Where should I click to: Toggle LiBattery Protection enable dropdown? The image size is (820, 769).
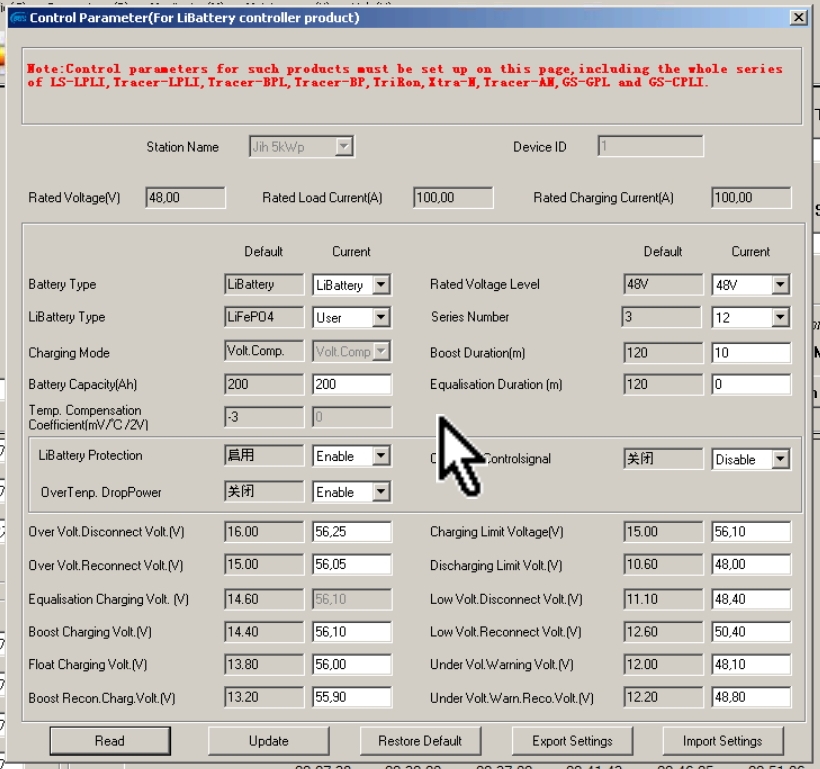click(380, 456)
